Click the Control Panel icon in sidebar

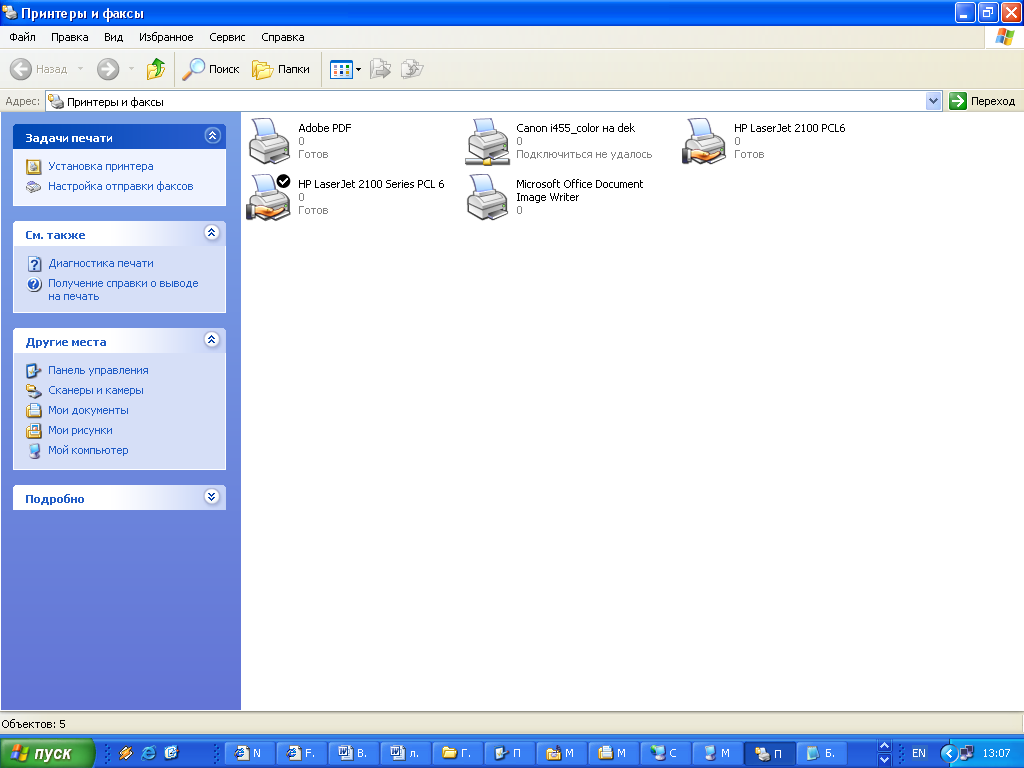(x=34, y=371)
